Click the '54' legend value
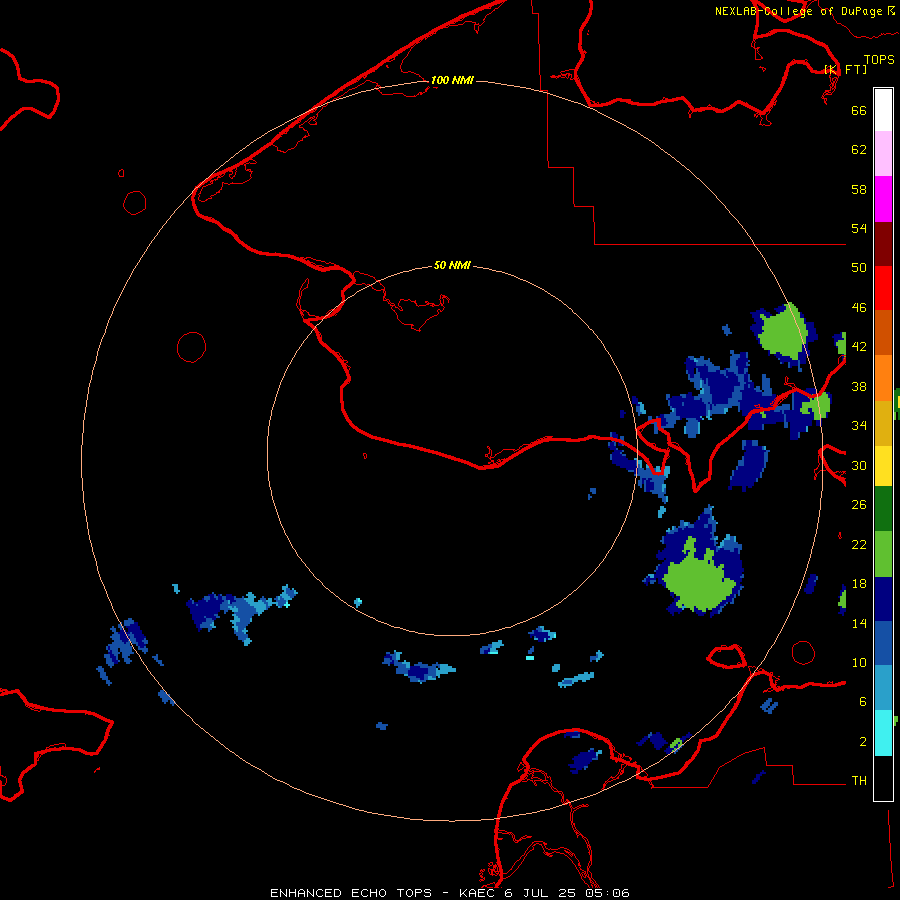900x900 pixels. click(859, 228)
